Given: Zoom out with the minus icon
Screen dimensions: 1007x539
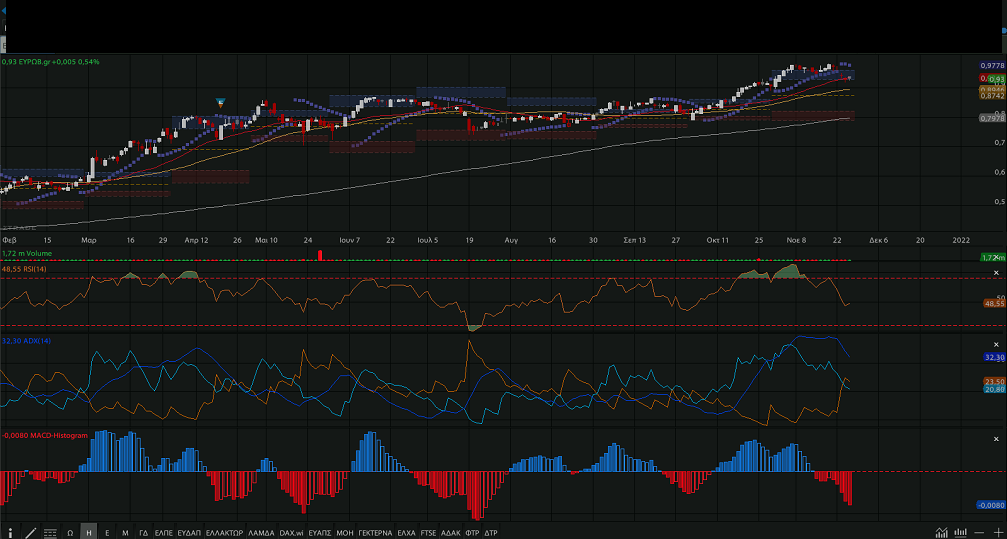Looking at the screenshot, I should (980, 532).
